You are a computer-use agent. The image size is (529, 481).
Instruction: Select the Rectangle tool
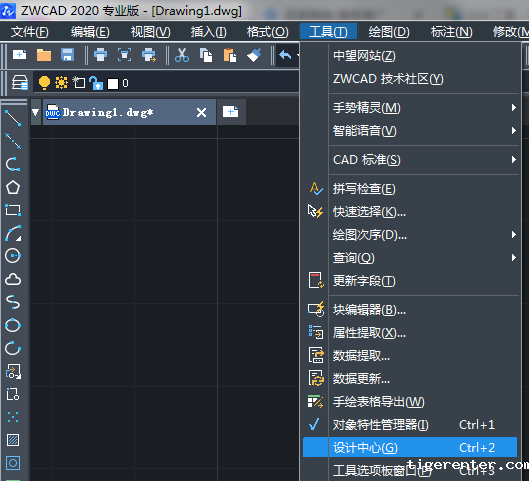point(13,210)
